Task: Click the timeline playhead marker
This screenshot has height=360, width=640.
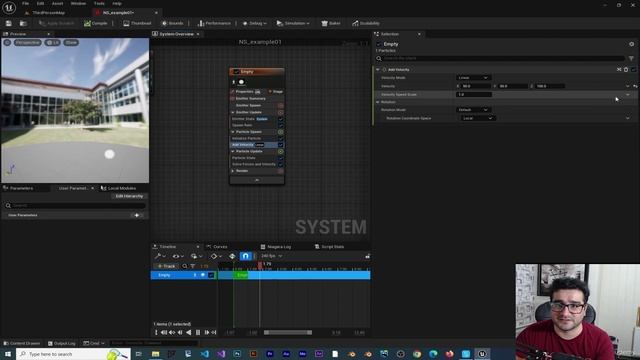Action: (260, 265)
